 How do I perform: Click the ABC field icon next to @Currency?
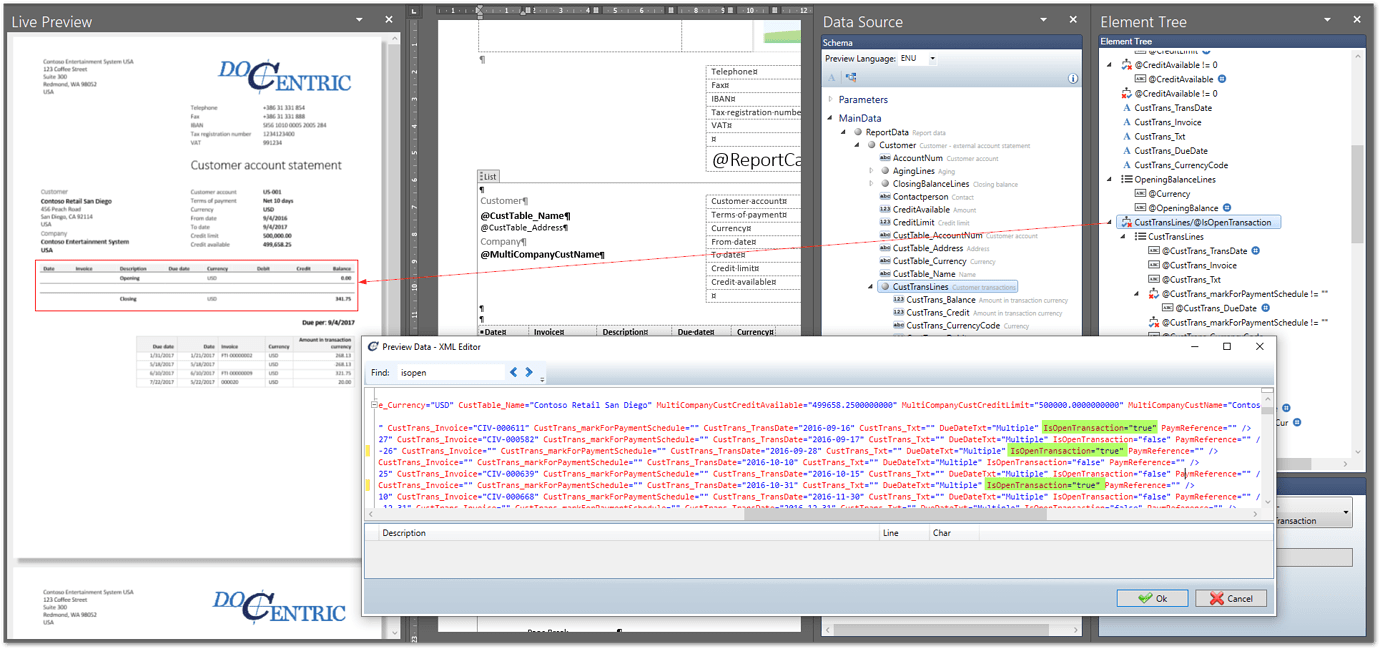pyautogui.click(x=1140, y=193)
